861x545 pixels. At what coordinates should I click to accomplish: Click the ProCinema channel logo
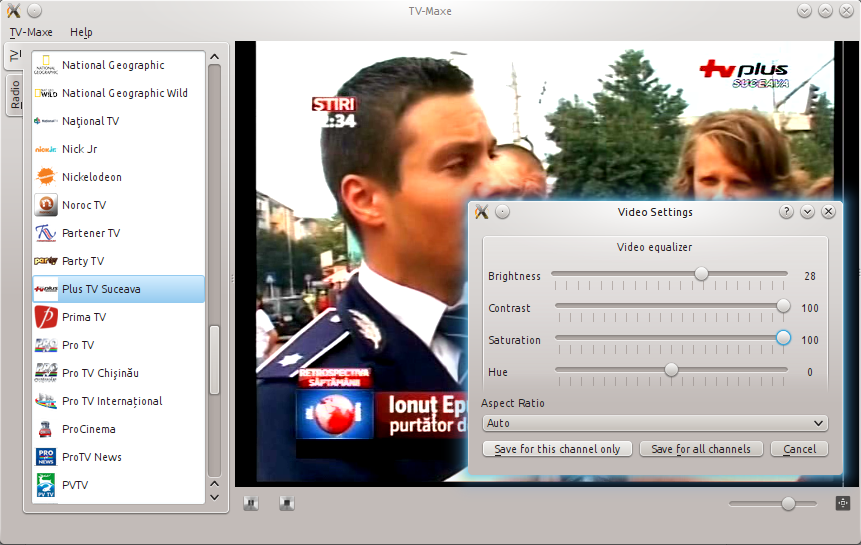46,429
